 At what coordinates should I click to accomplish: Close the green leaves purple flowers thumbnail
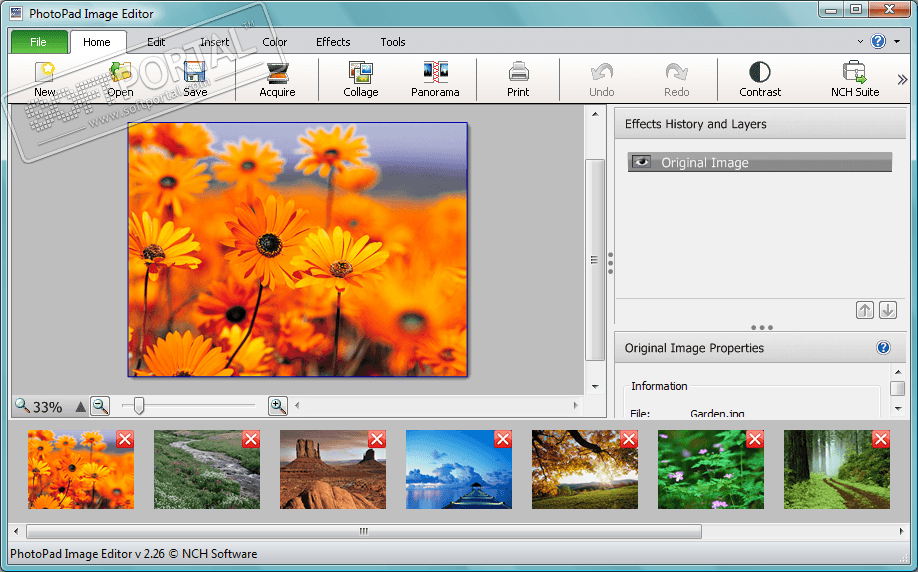(755, 439)
